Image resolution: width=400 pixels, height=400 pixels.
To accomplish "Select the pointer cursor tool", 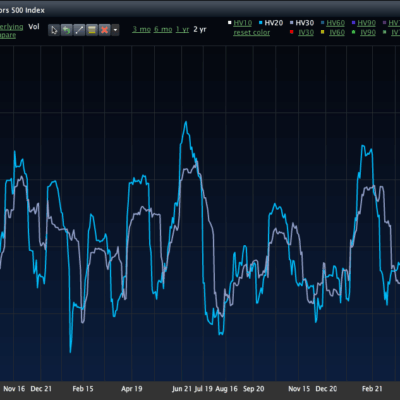I will pyautogui.click(x=54, y=30).
